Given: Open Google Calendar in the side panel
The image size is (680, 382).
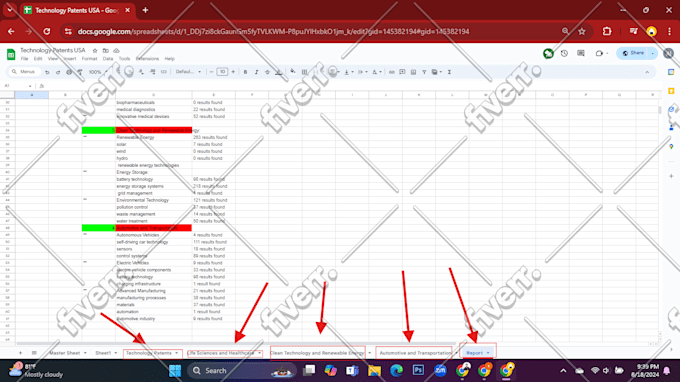Looking at the screenshot, I should 671,72.
